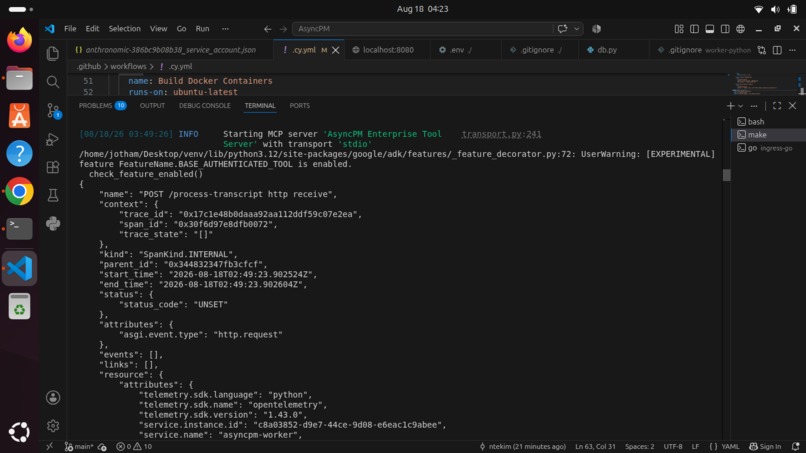Open the Run menu
Viewport: 806px width, 453px height.
[202, 29]
